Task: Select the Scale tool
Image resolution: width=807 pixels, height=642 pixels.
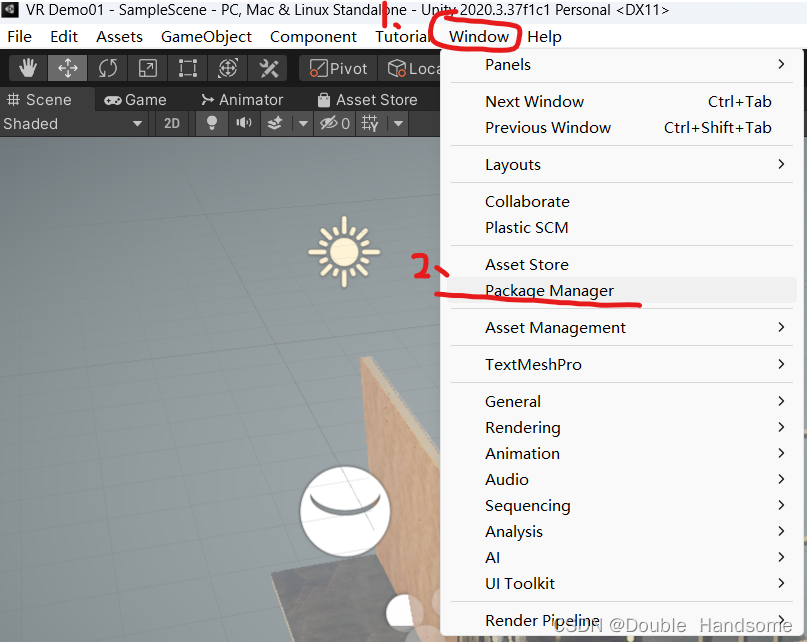Action: [x=148, y=68]
